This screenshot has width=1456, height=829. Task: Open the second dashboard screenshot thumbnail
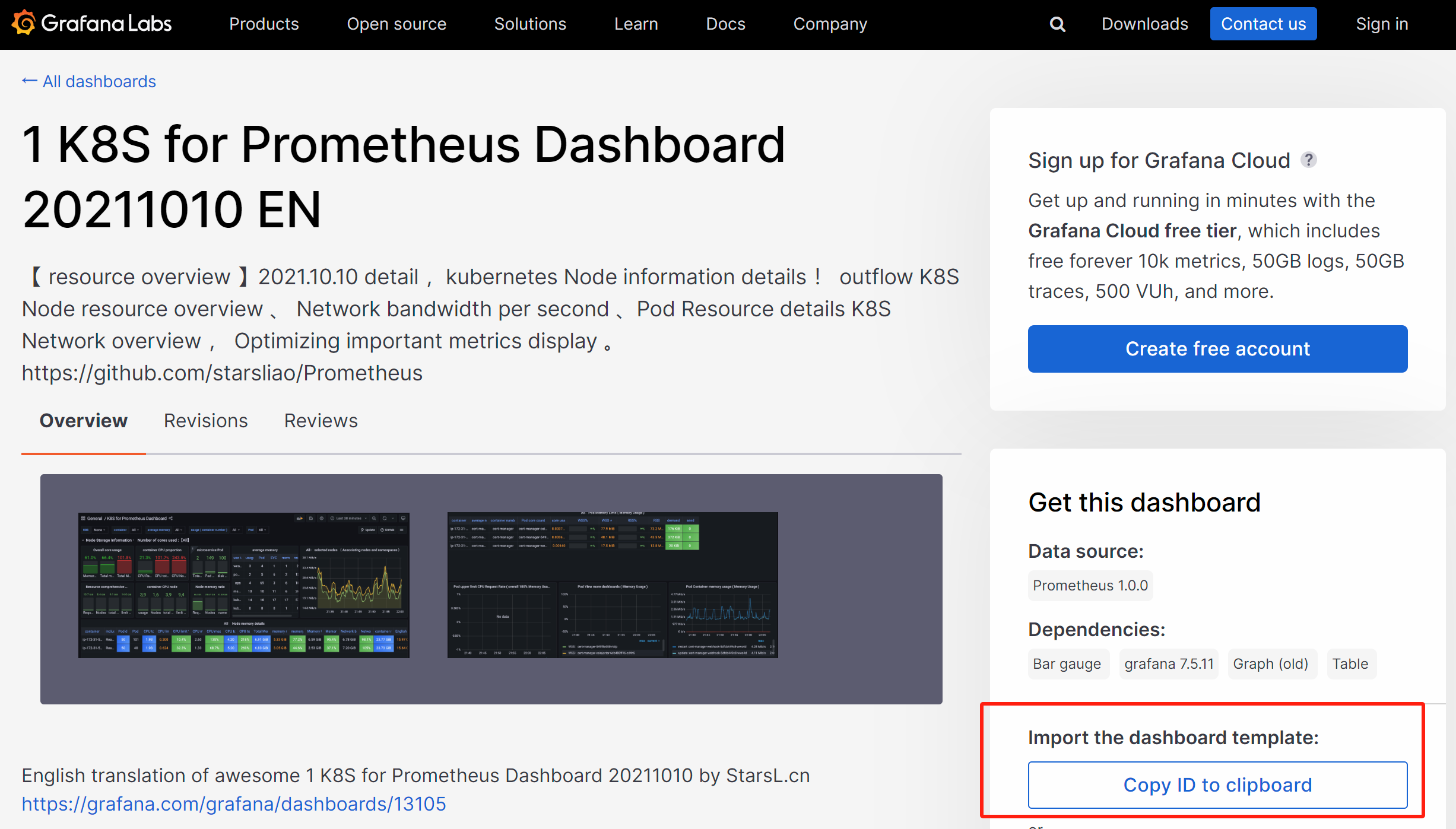click(613, 585)
